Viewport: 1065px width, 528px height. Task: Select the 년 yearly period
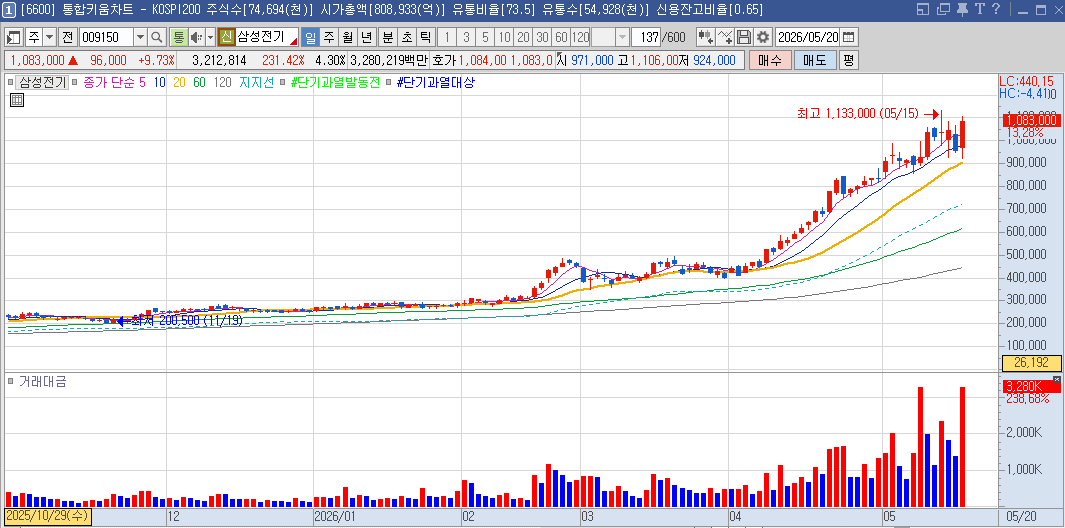tap(367, 37)
